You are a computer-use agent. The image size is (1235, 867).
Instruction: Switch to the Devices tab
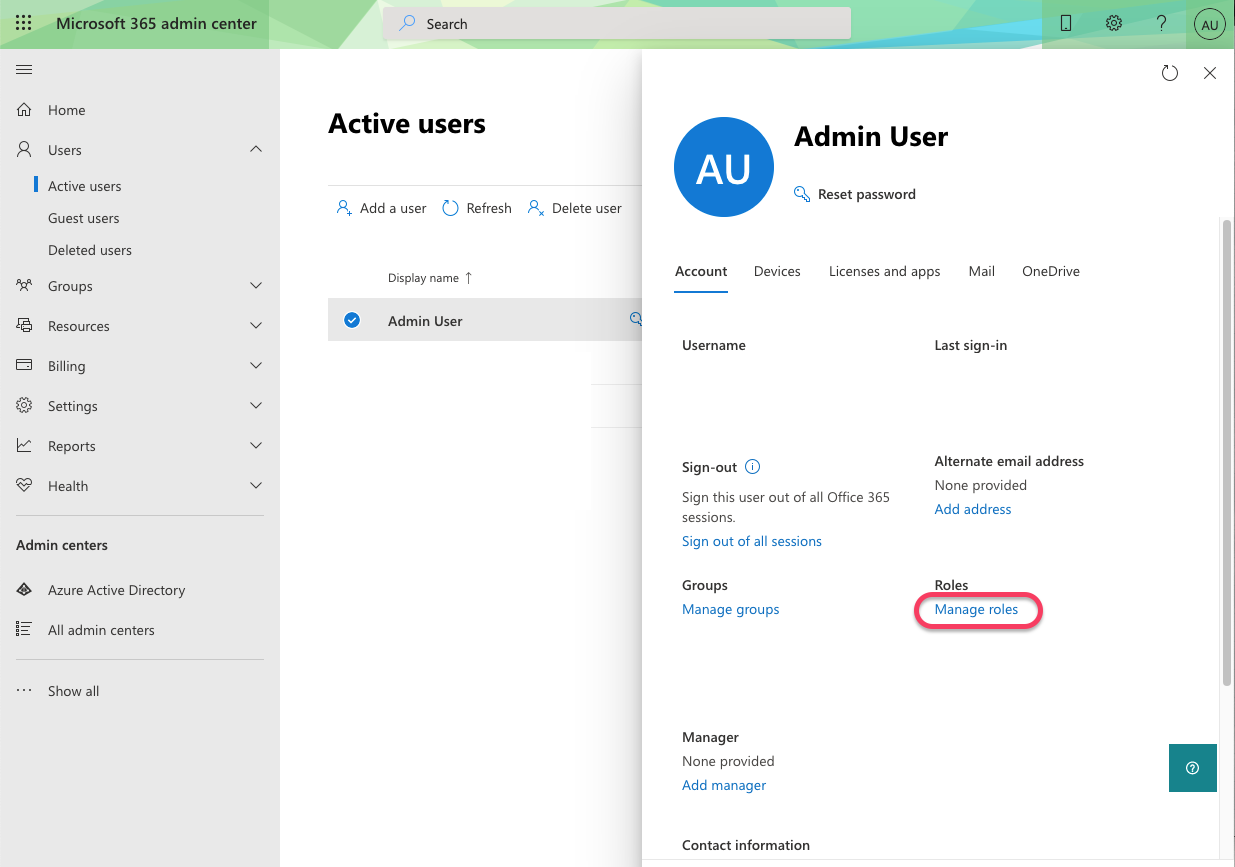pyautogui.click(x=777, y=271)
